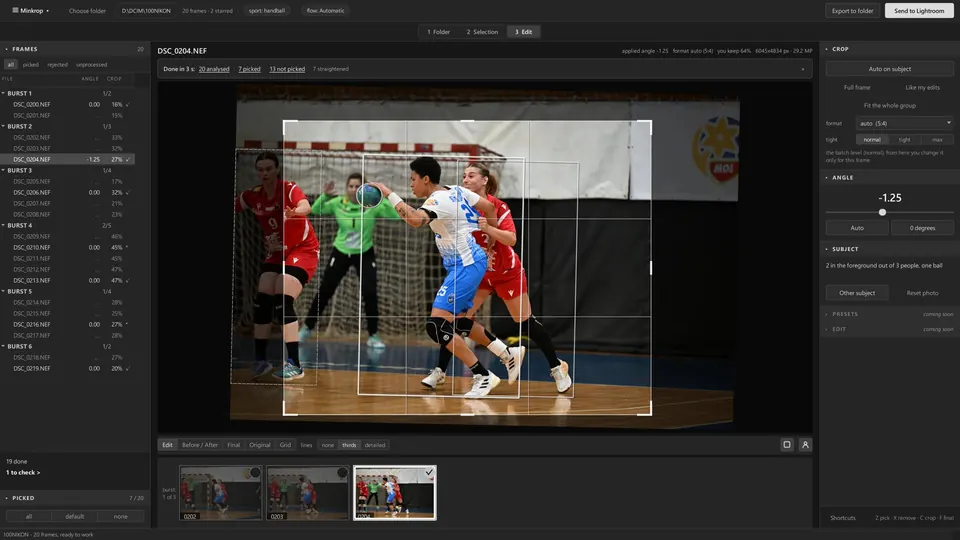Select frame DSC_0210.NEF in the list
Screen dimensions: 960x540
67,248
